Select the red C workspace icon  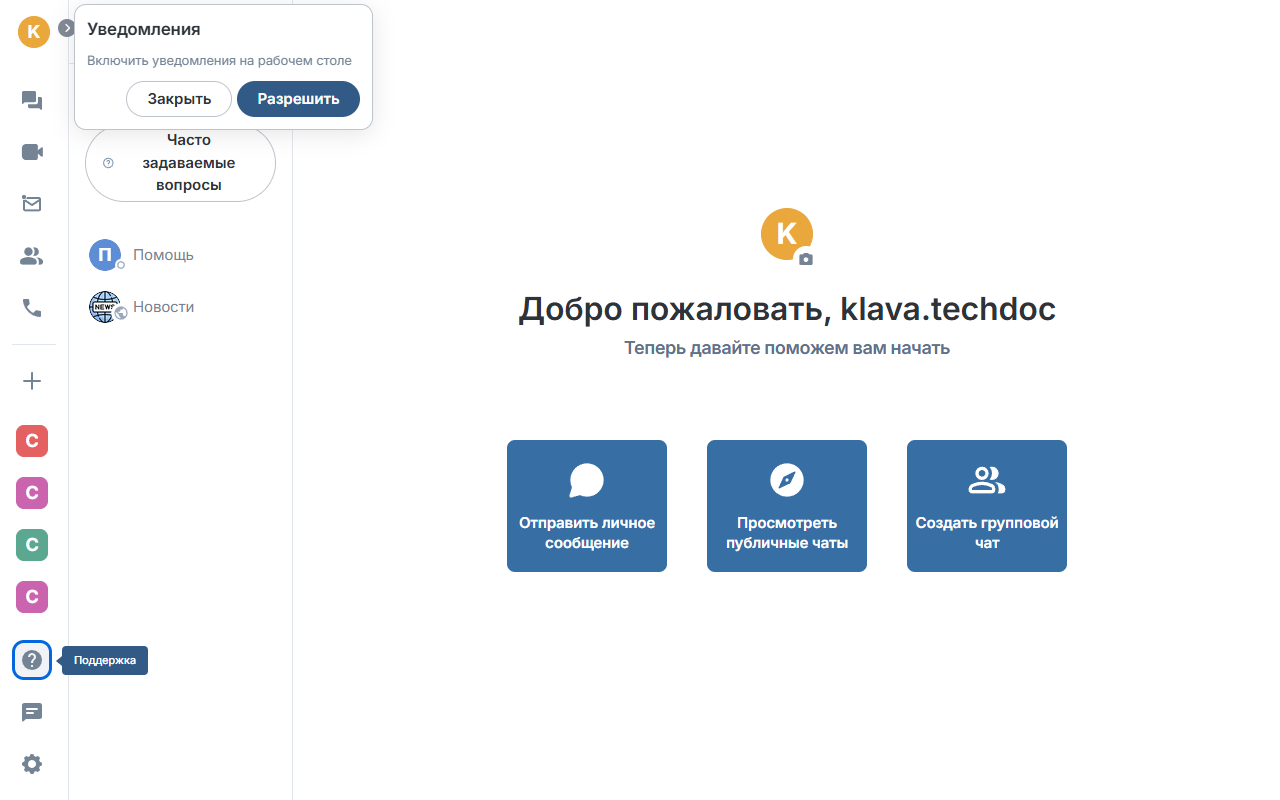point(32,441)
